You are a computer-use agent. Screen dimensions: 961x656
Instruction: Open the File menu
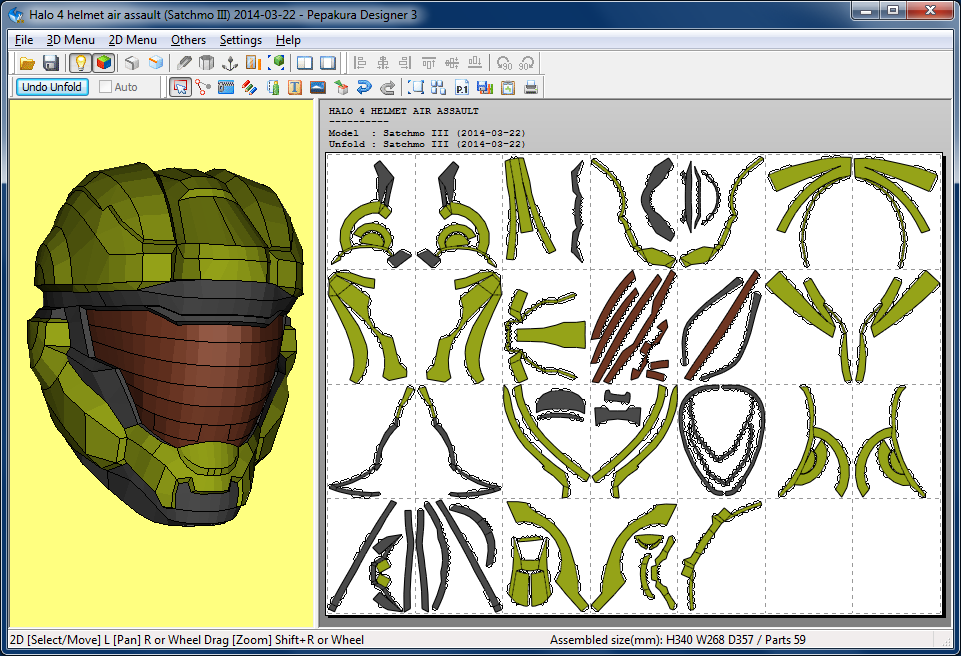[24, 40]
